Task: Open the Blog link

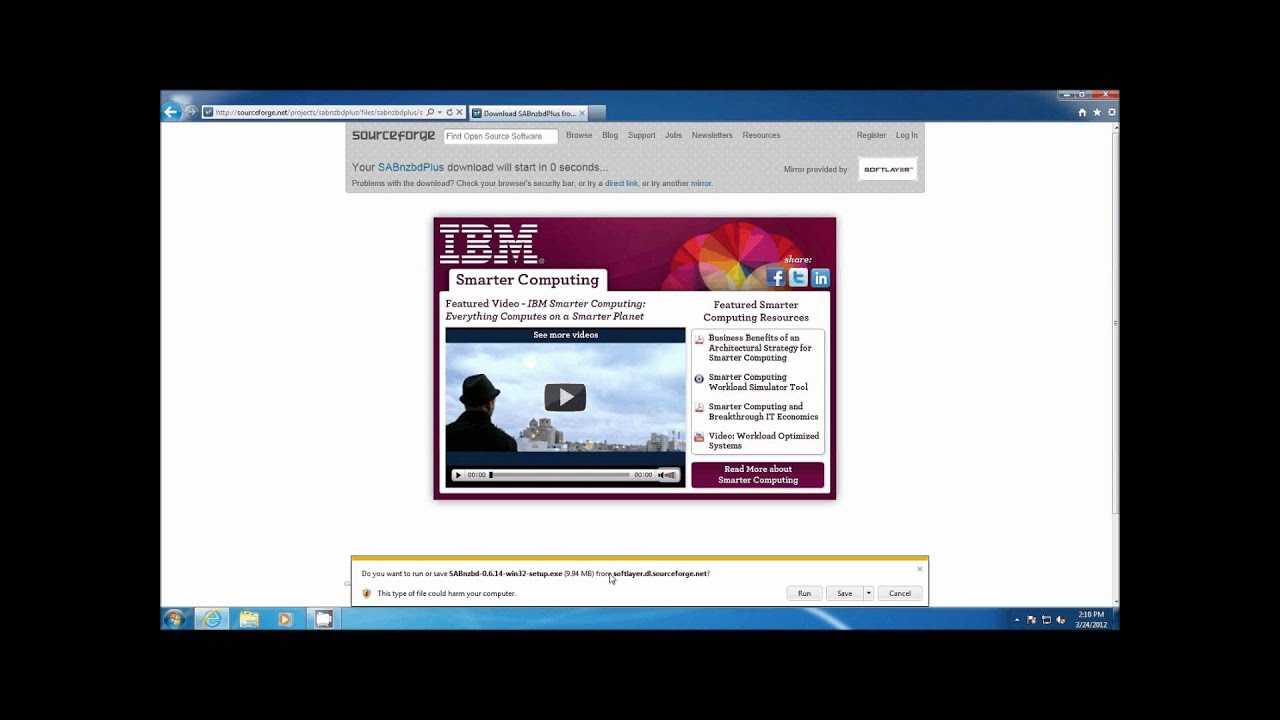Action: (x=610, y=135)
